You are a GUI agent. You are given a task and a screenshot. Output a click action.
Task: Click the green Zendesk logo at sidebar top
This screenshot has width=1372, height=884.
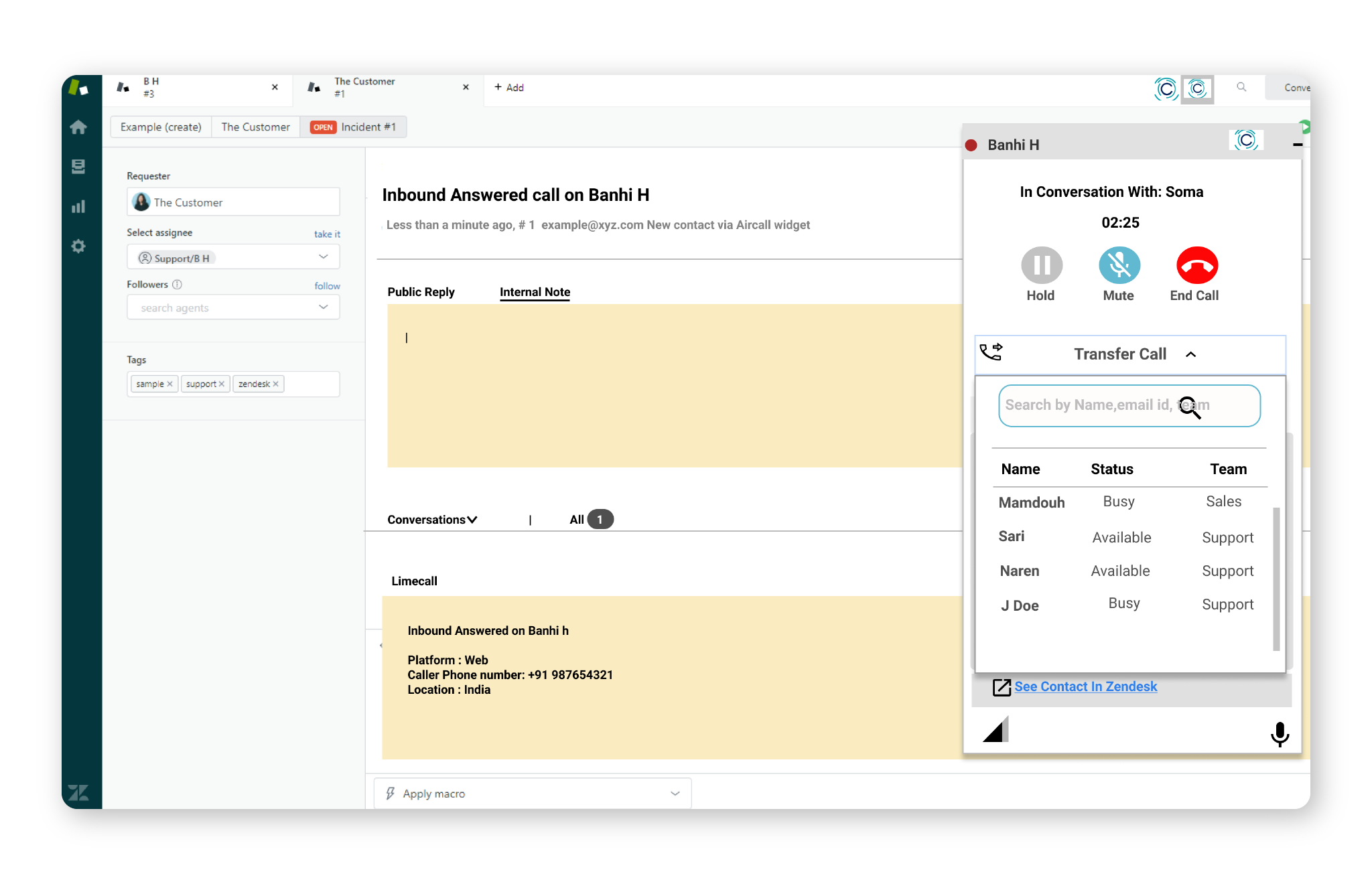point(78,88)
